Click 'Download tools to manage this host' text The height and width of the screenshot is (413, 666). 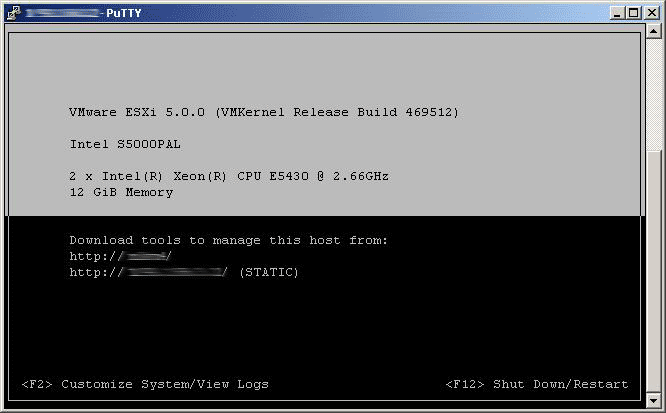(229, 240)
